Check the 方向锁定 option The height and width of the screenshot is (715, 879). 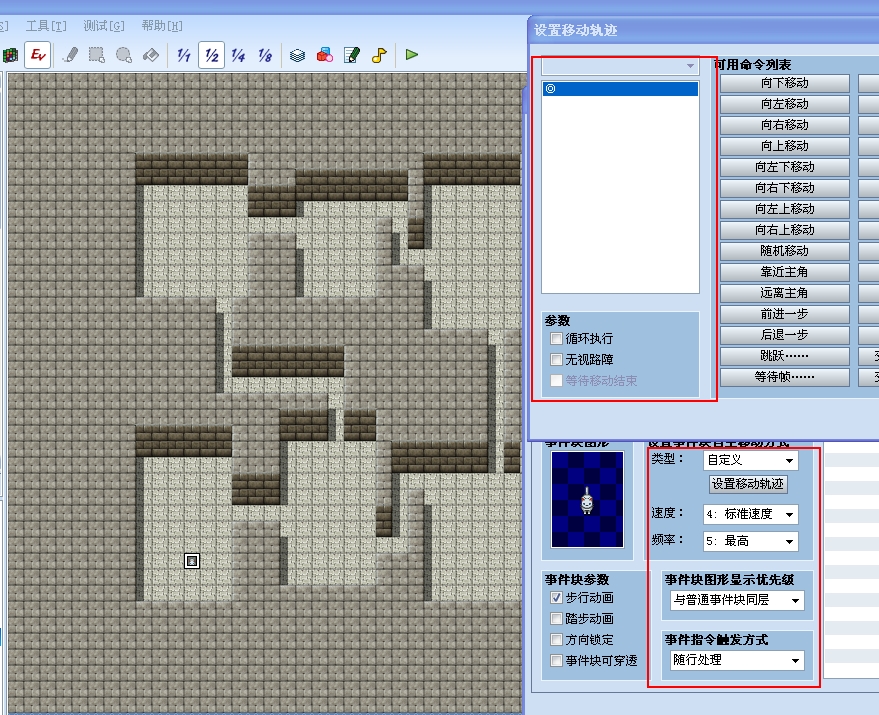pos(556,640)
